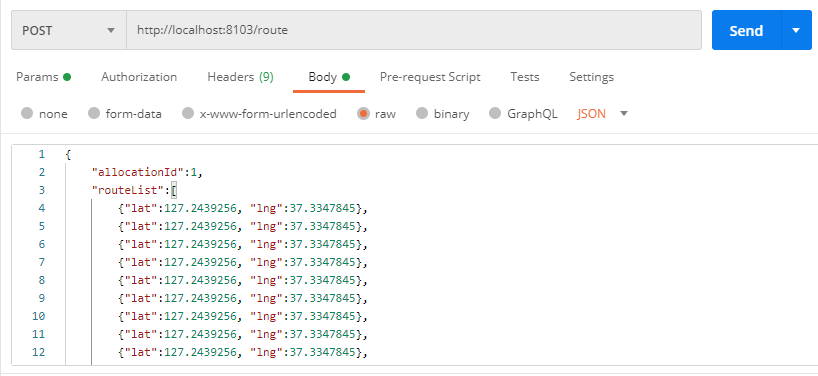Open the Tests tab
The height and width of the screenshot is (376, 818).
pos(525,77)
